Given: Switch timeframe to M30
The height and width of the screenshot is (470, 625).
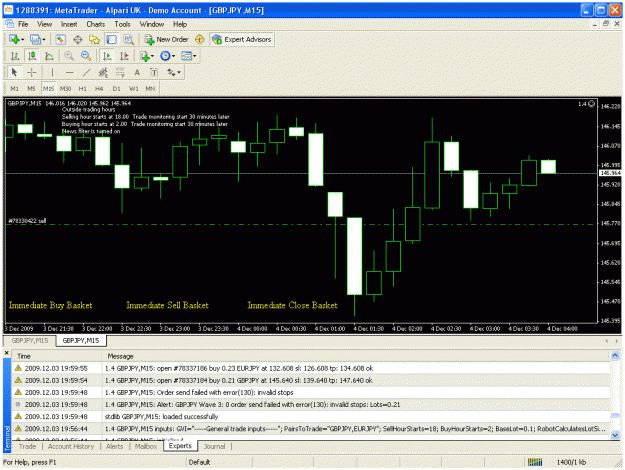Looking at the screenshot, I should pos(65,88).
